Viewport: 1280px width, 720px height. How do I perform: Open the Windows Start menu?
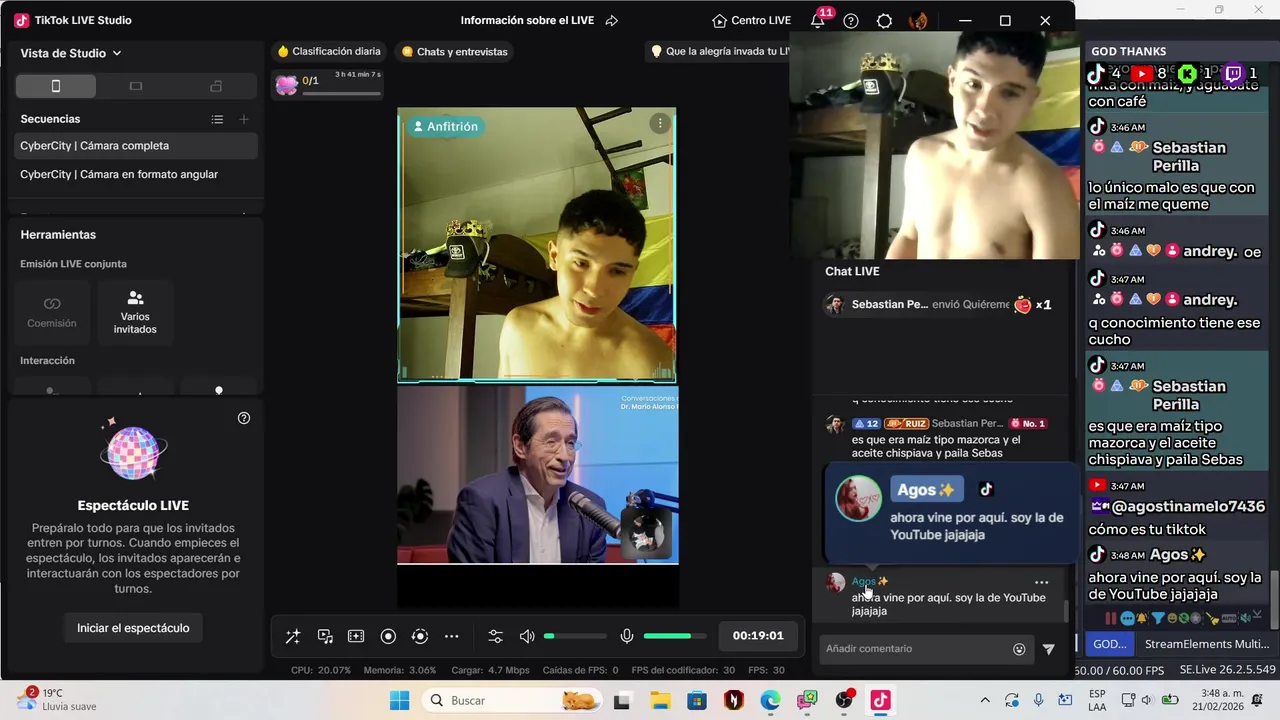399,700
